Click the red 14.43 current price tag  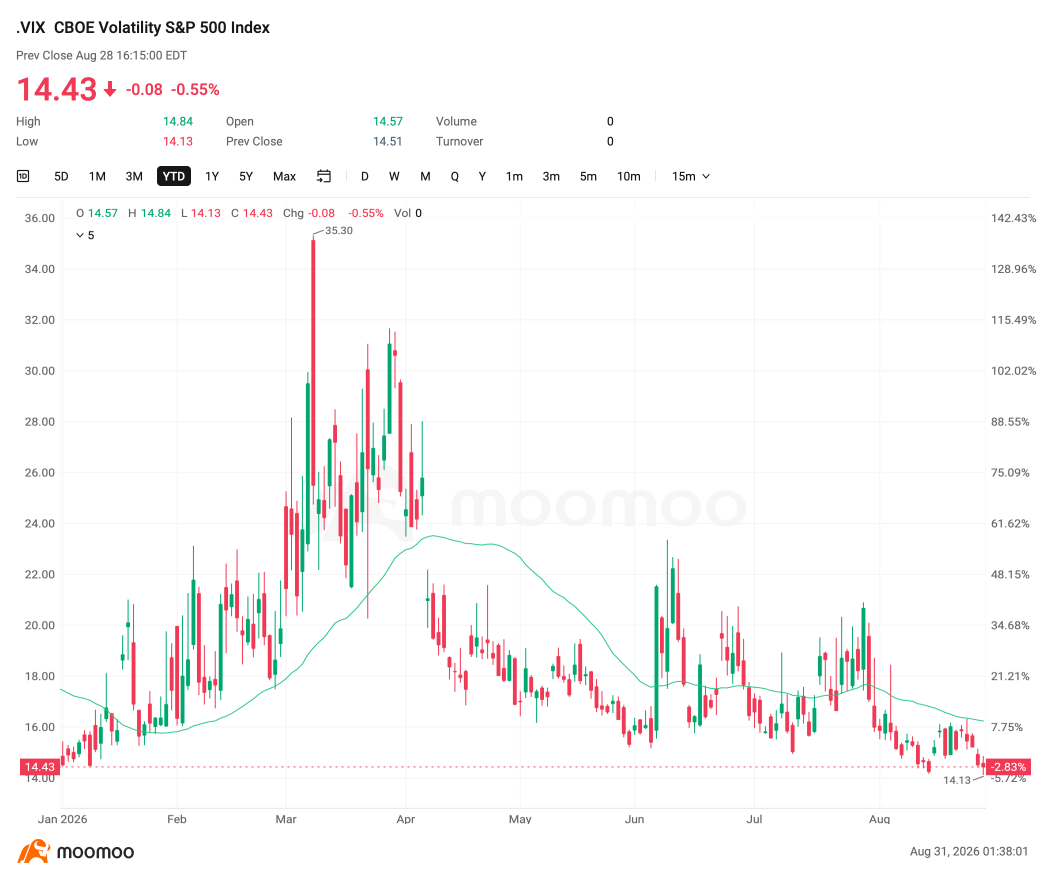click(39, 767)
